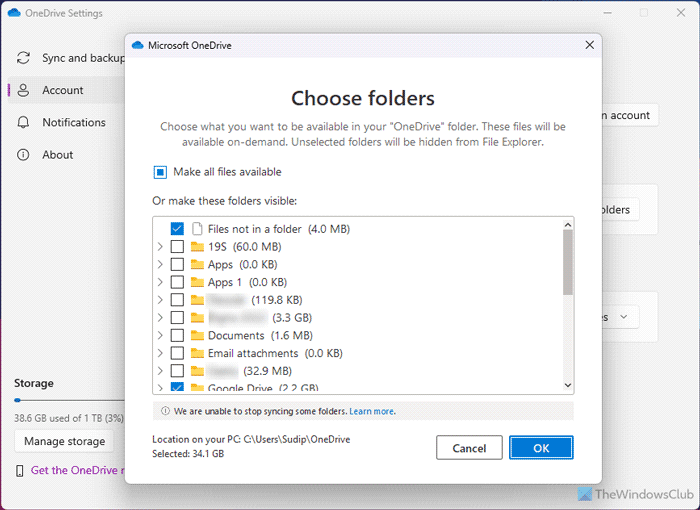Click the Microsoft OneDrive cloud icon in dialog title
Image resolution: width=700 pixels, height=510 pixels.
(x=138, y=44)
